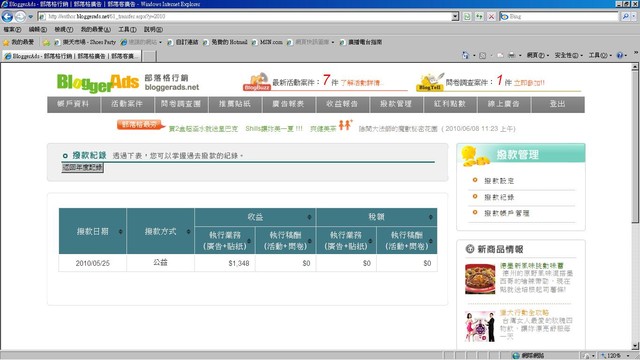Sort by the 收益 header arrow

click(x=309, y=217)
